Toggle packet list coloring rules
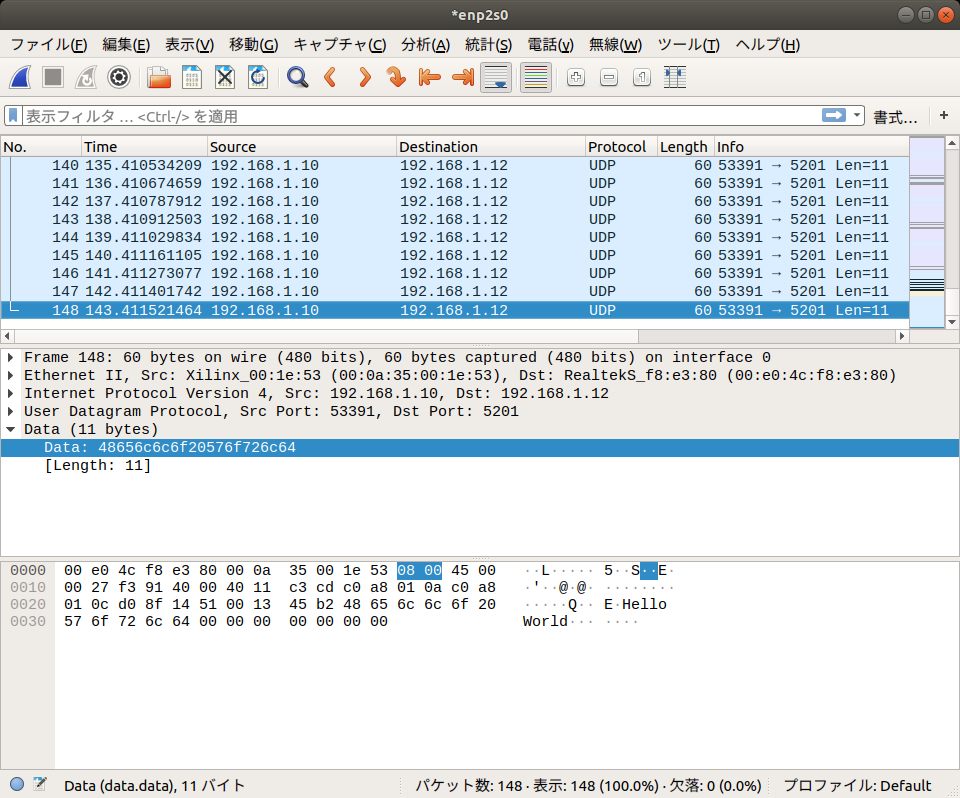Viewport: 960px width, 798px height. point(536,77)
